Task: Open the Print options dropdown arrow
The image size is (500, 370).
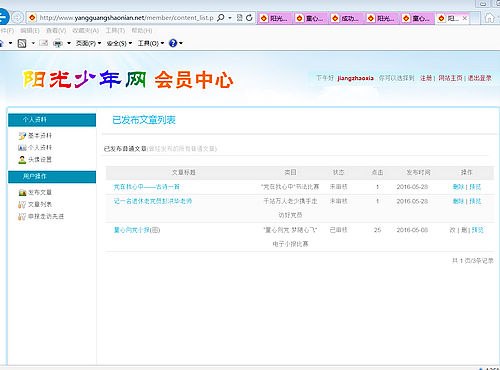Action: pos(69,43)
